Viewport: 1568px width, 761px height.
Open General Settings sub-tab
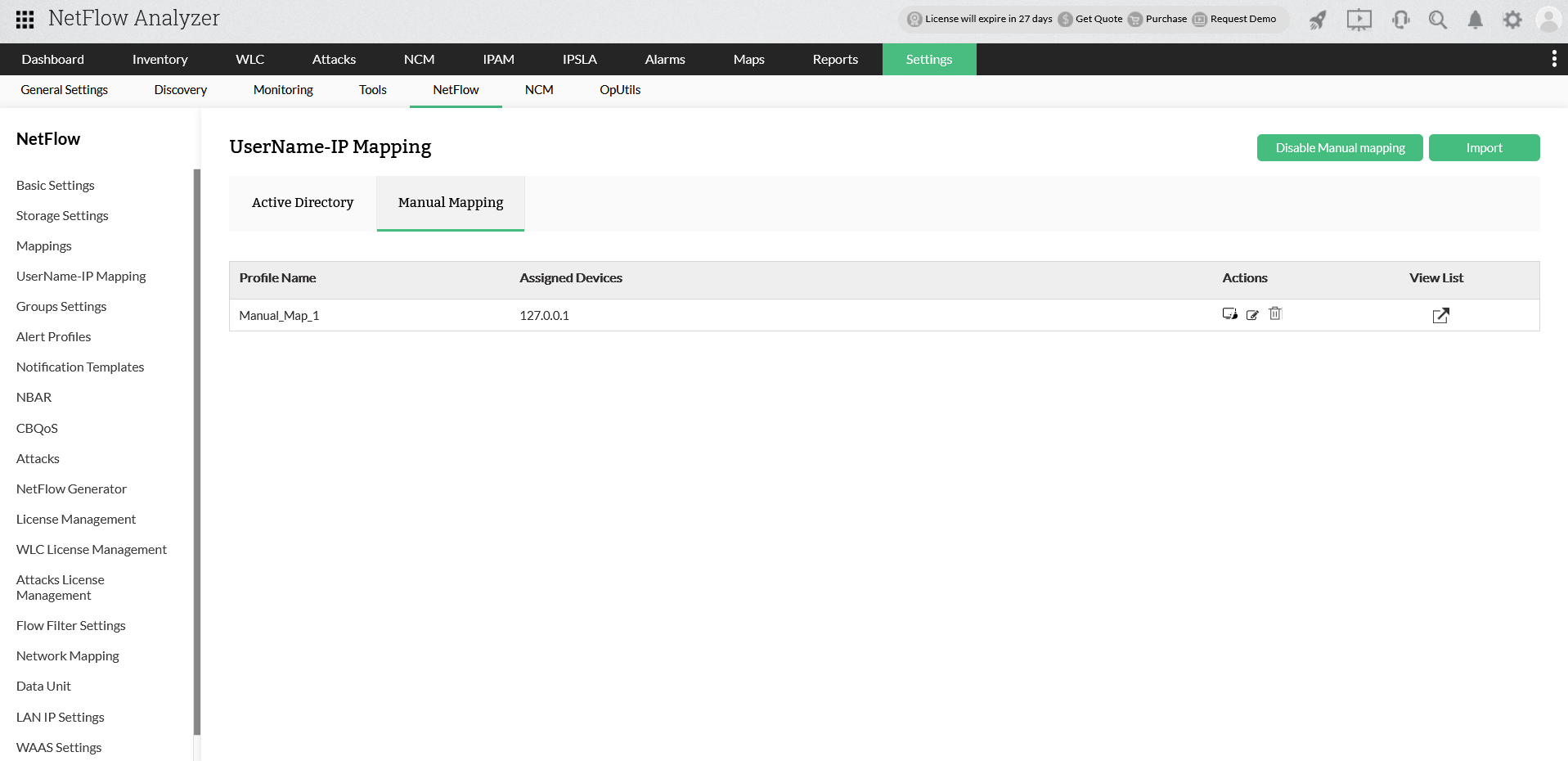(x=65, y=90)
